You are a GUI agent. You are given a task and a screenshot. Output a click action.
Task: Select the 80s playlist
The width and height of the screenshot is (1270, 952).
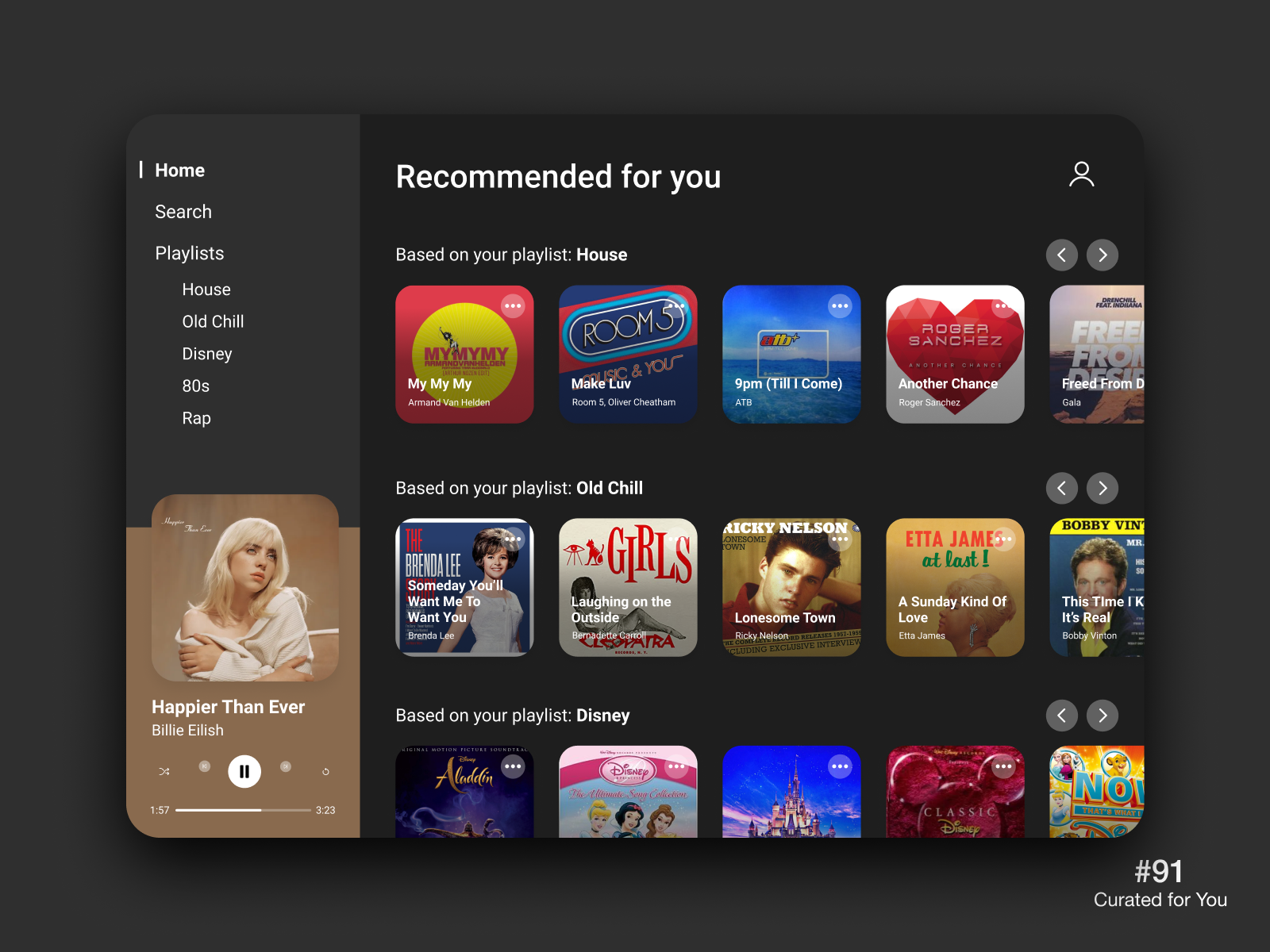196,386
